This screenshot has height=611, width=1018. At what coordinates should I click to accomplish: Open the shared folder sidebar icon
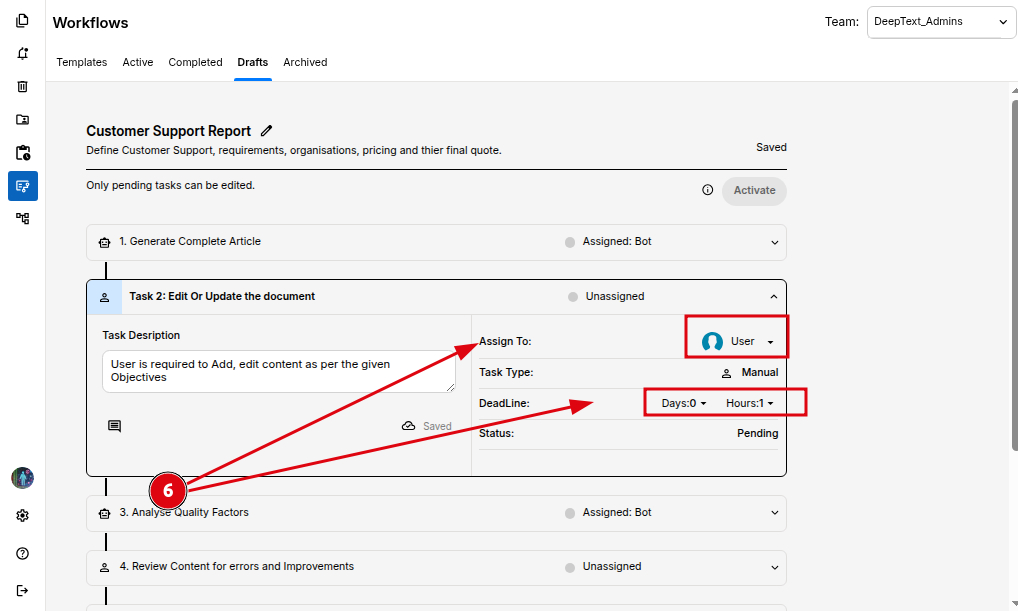point(22,120)
